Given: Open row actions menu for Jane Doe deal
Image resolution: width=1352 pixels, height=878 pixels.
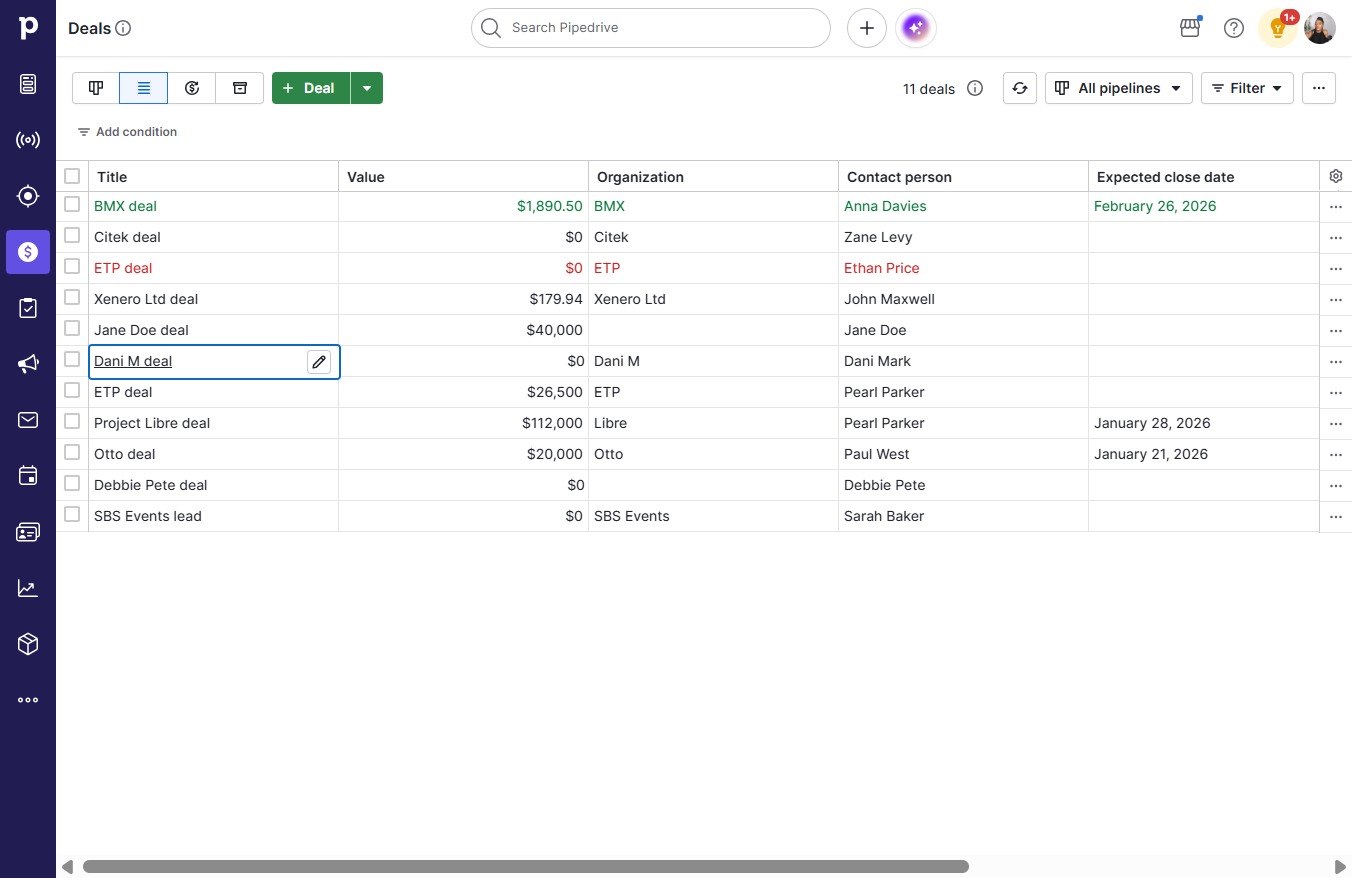Looking at the screenshot, I should [1336, 331].
